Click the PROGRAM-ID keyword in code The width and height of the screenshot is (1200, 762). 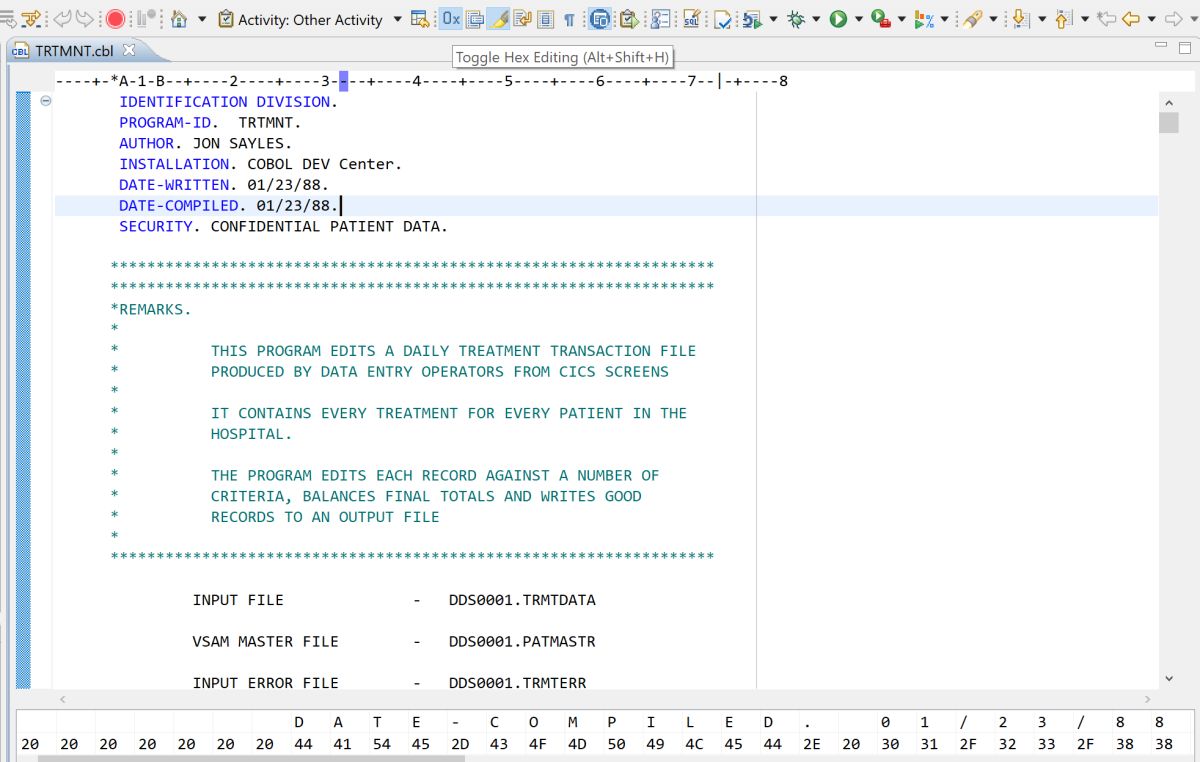pos(165,122)
